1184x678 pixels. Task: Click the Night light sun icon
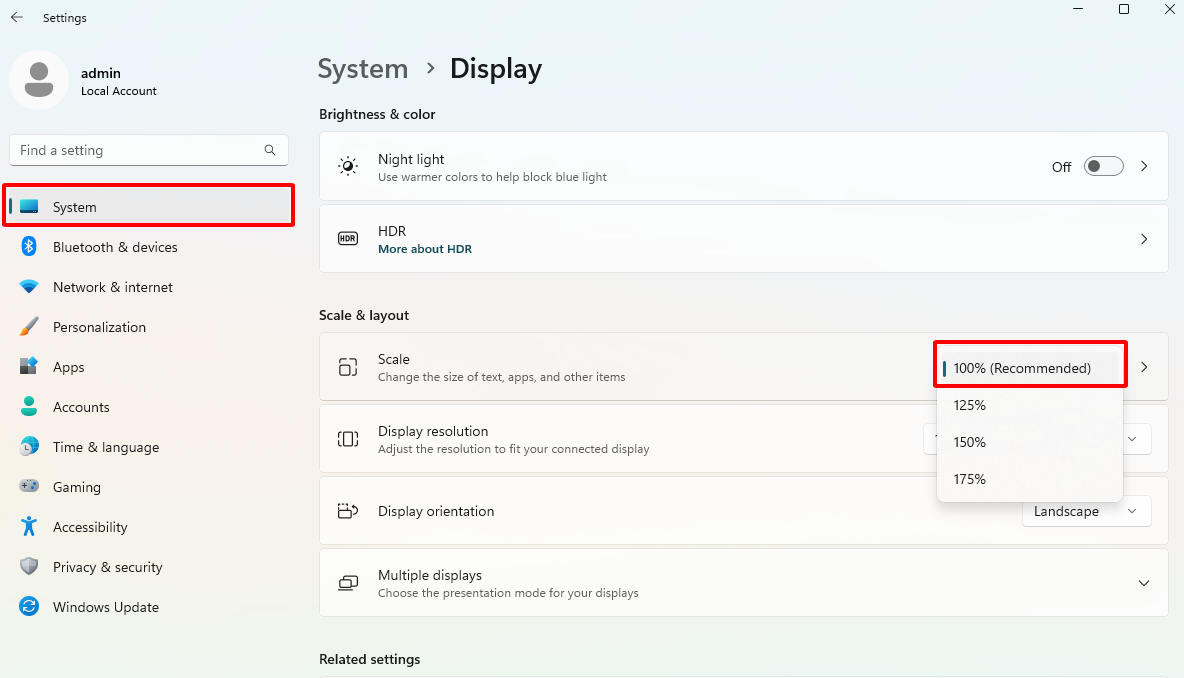[347, 167]
